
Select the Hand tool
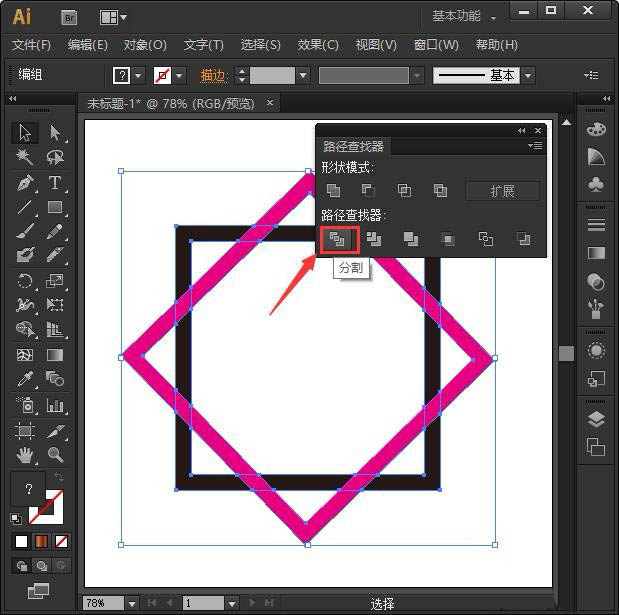point(25,455)
